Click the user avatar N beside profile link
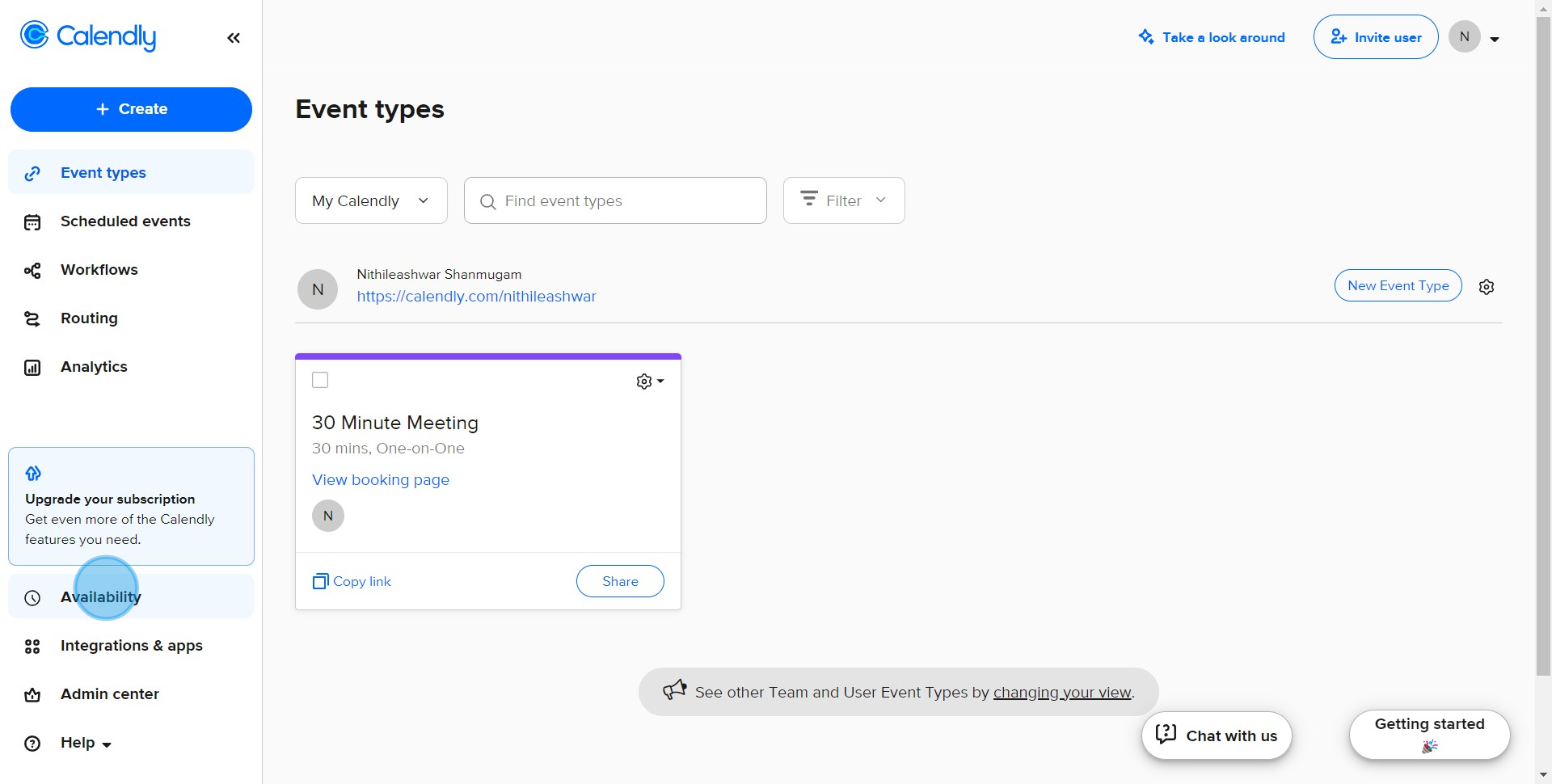The image size is (1552, 784). (318, 289)
